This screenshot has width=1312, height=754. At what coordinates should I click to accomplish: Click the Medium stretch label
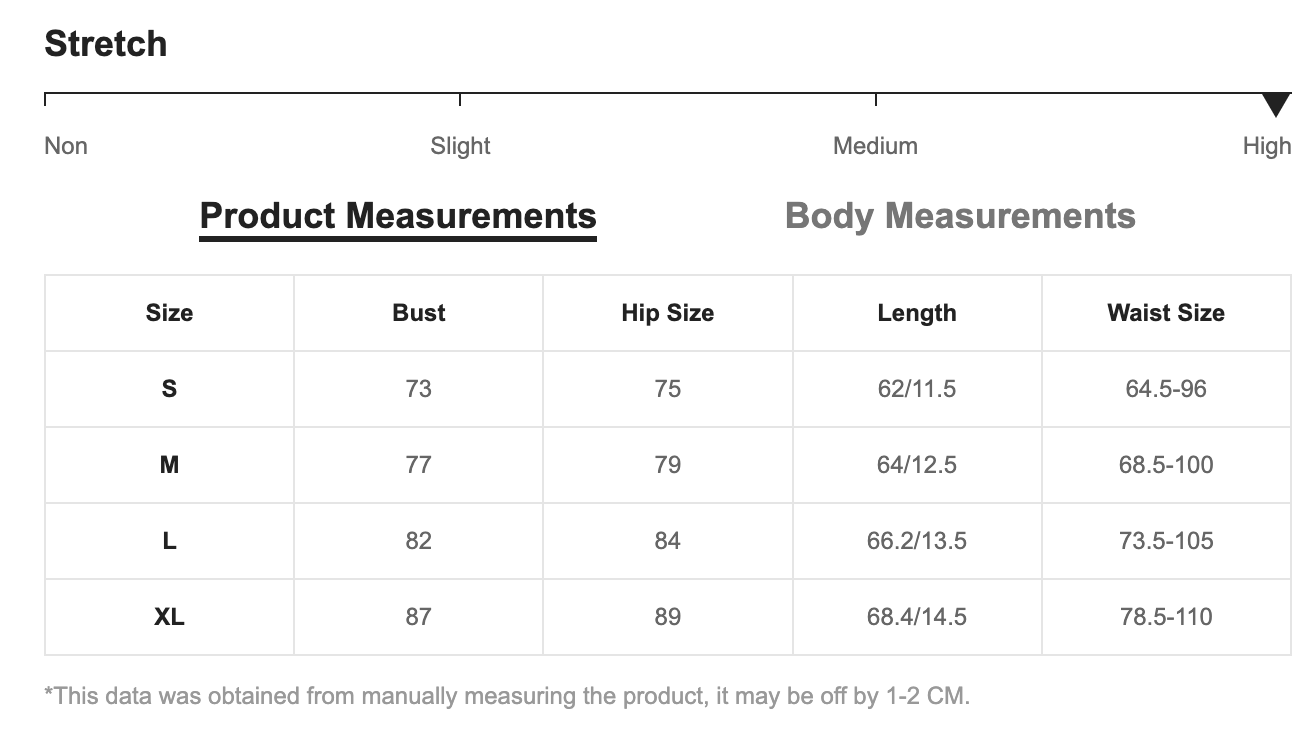875,146
